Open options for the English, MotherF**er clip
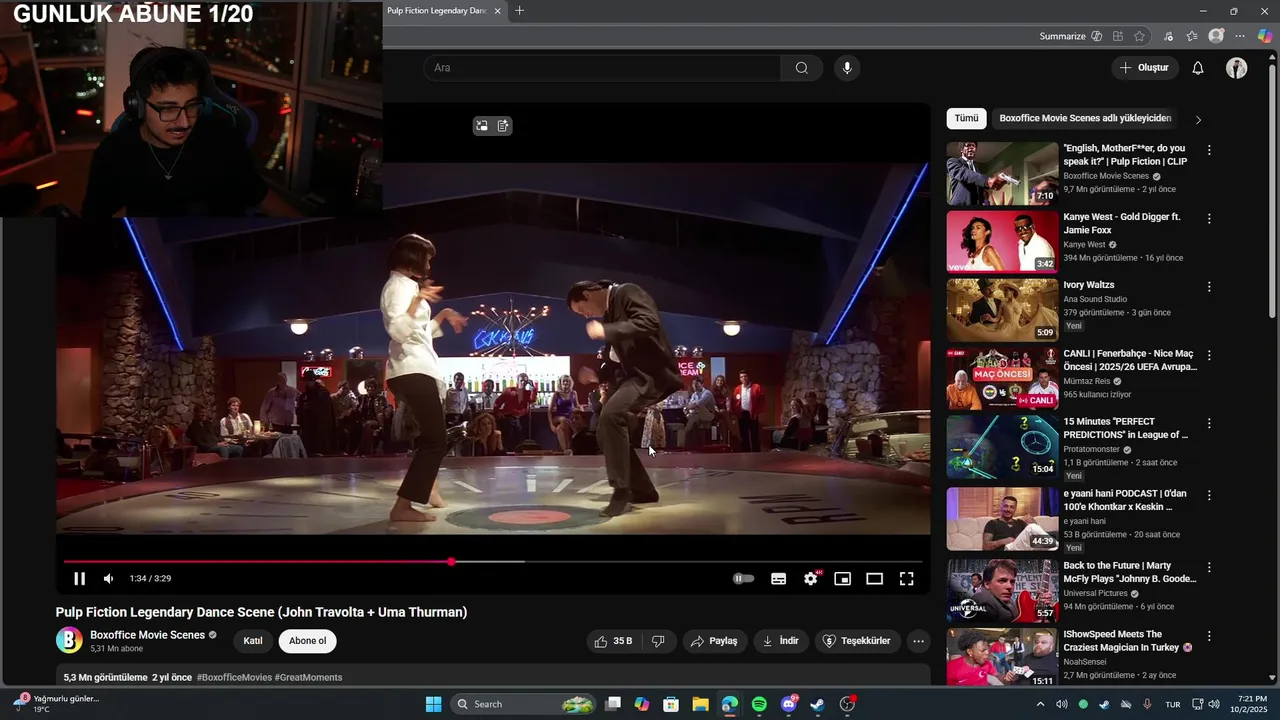Image resolution: width=1280 pixels, height=720 pixels. tap(1209, 150)
